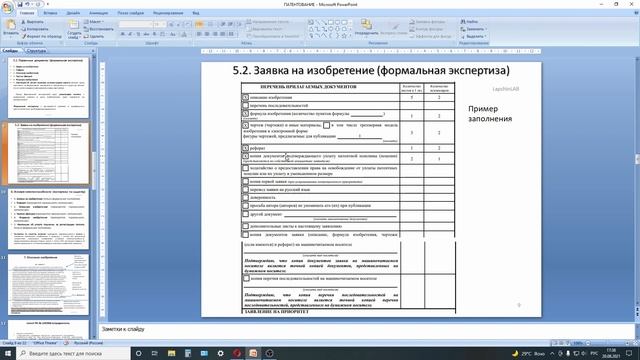Click the Undo icon in Quick Access
The width and height of the screenshot is (640, 360).
click(27, 4)
